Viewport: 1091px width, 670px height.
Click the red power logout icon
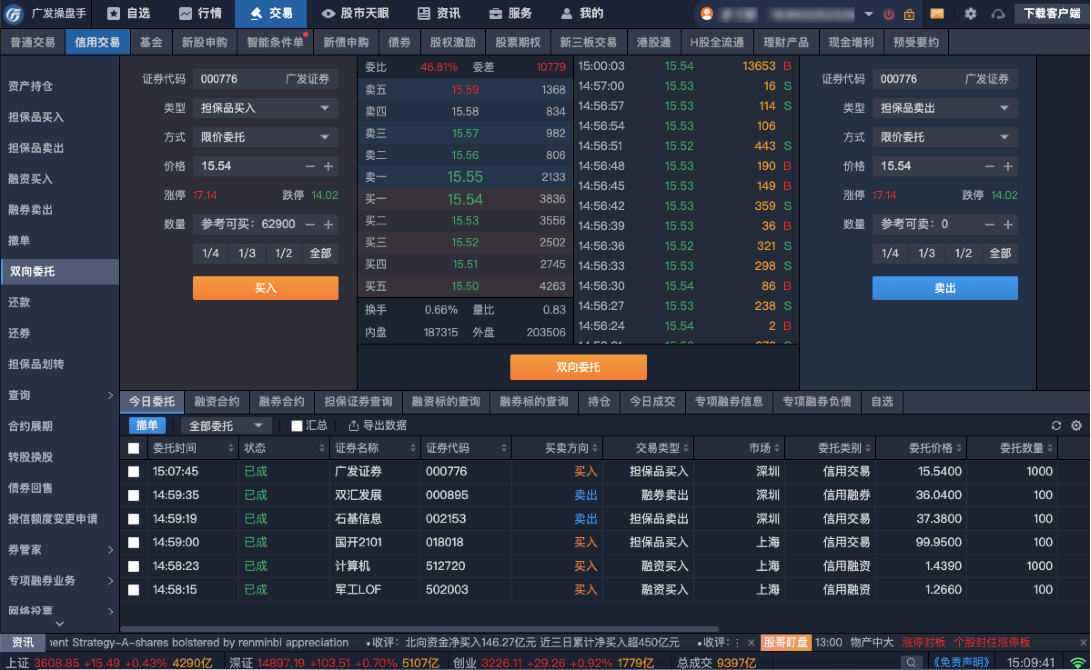[889, 14]
